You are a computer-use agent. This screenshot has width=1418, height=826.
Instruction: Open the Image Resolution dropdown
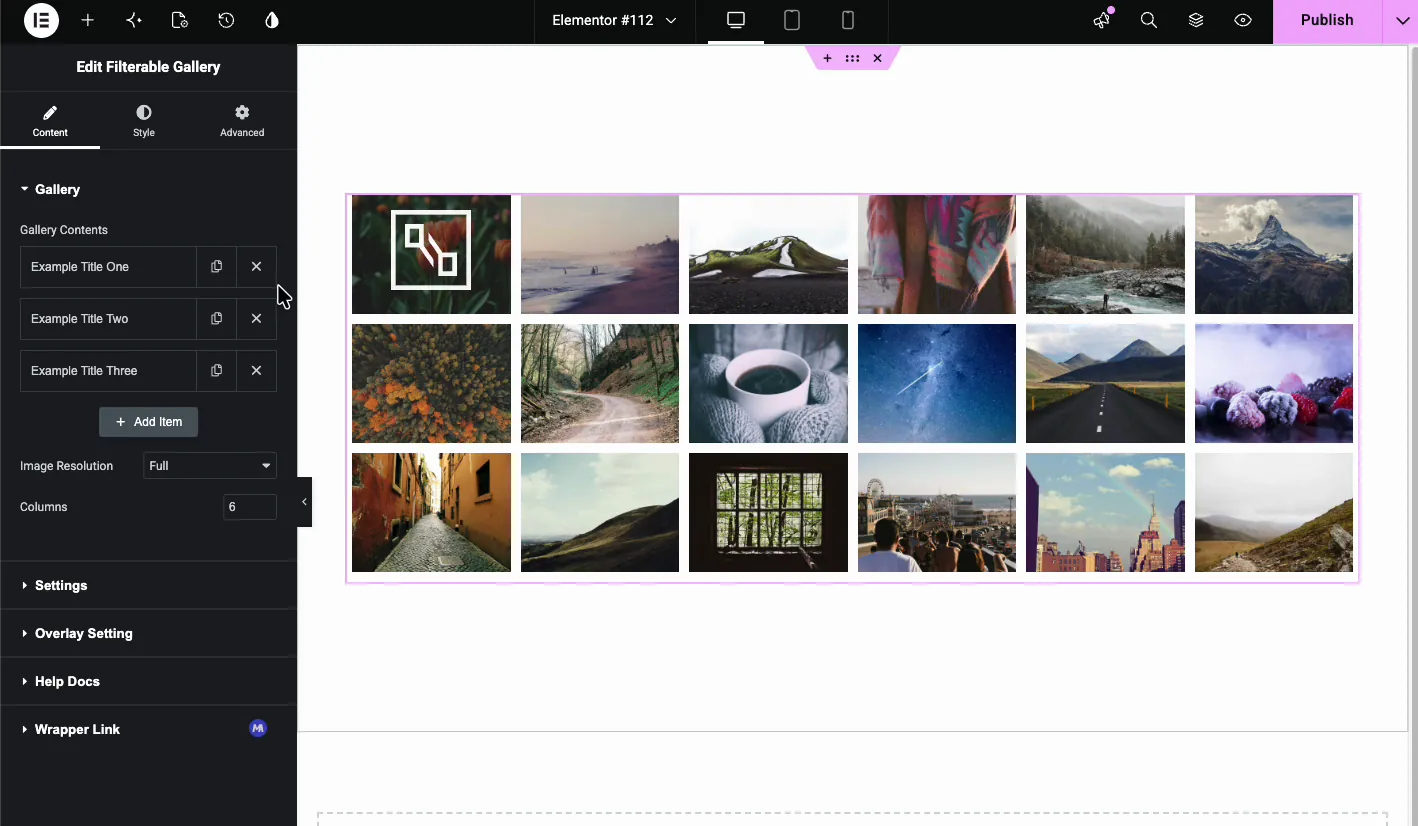tap(210, 466)
